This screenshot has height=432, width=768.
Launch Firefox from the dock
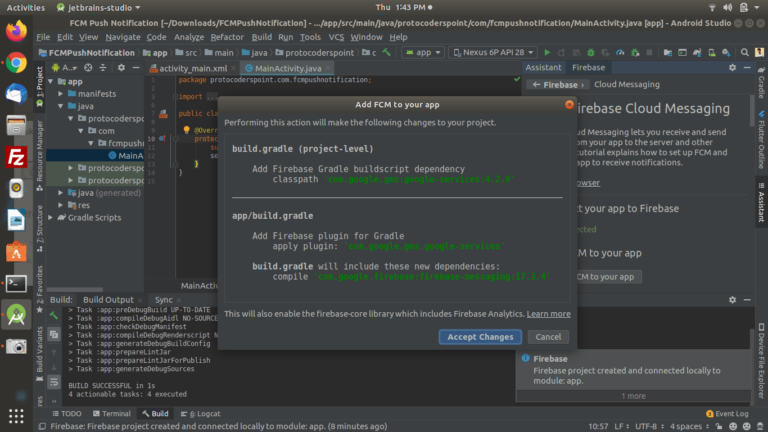point(16,31)
